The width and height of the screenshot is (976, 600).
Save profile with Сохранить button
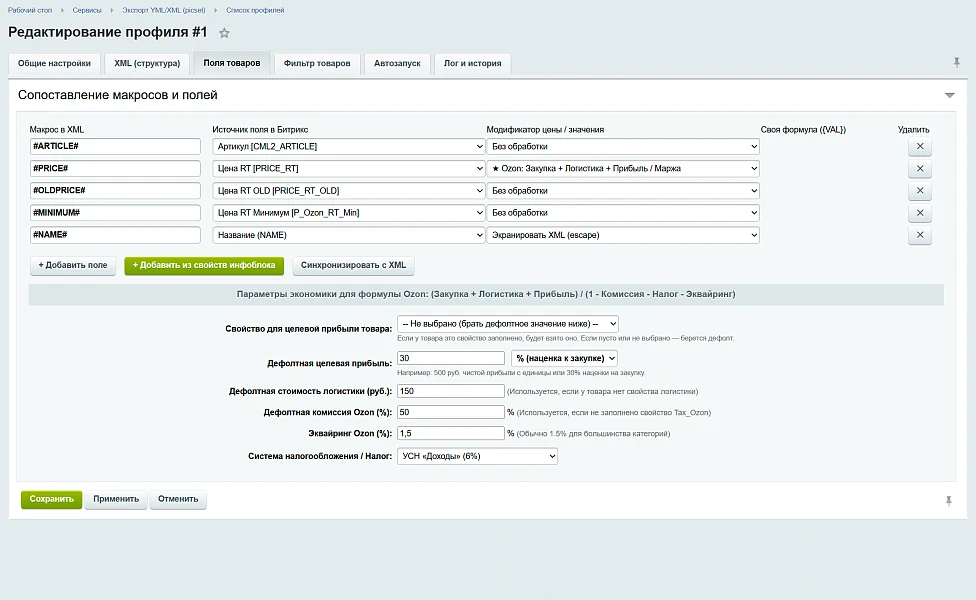pos(52,499)
